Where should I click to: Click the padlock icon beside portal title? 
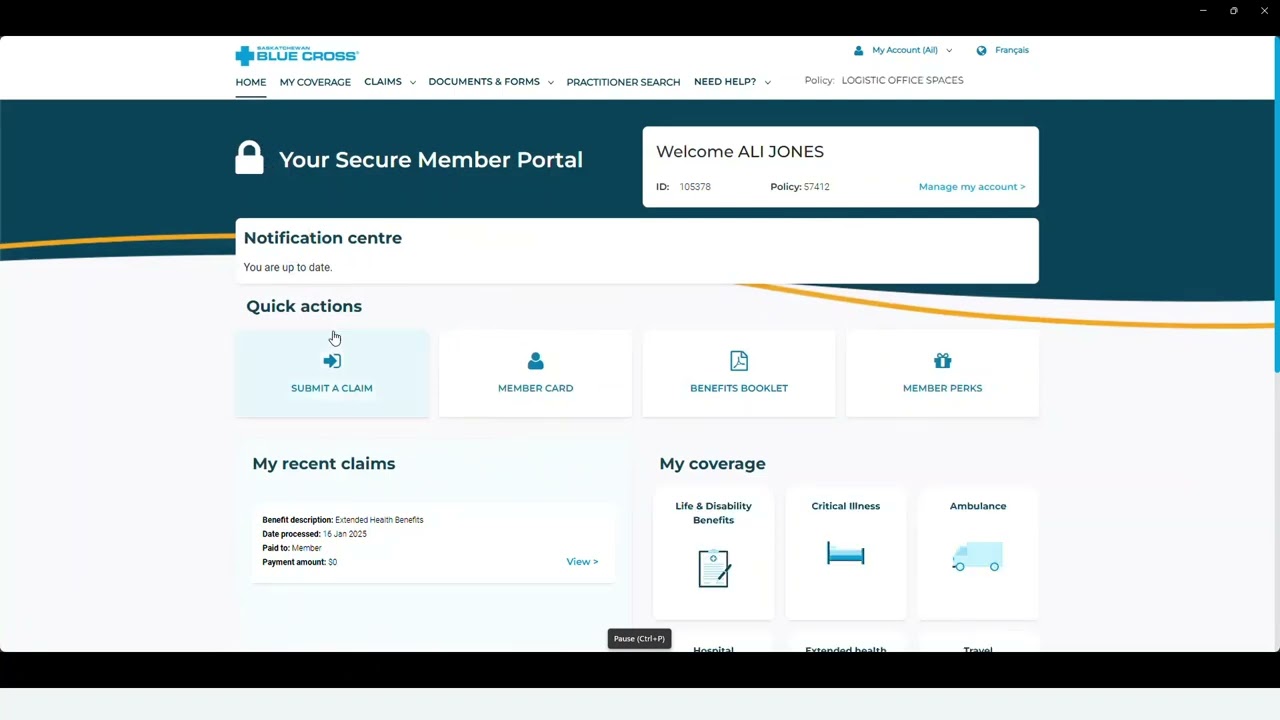coord(249,158)
